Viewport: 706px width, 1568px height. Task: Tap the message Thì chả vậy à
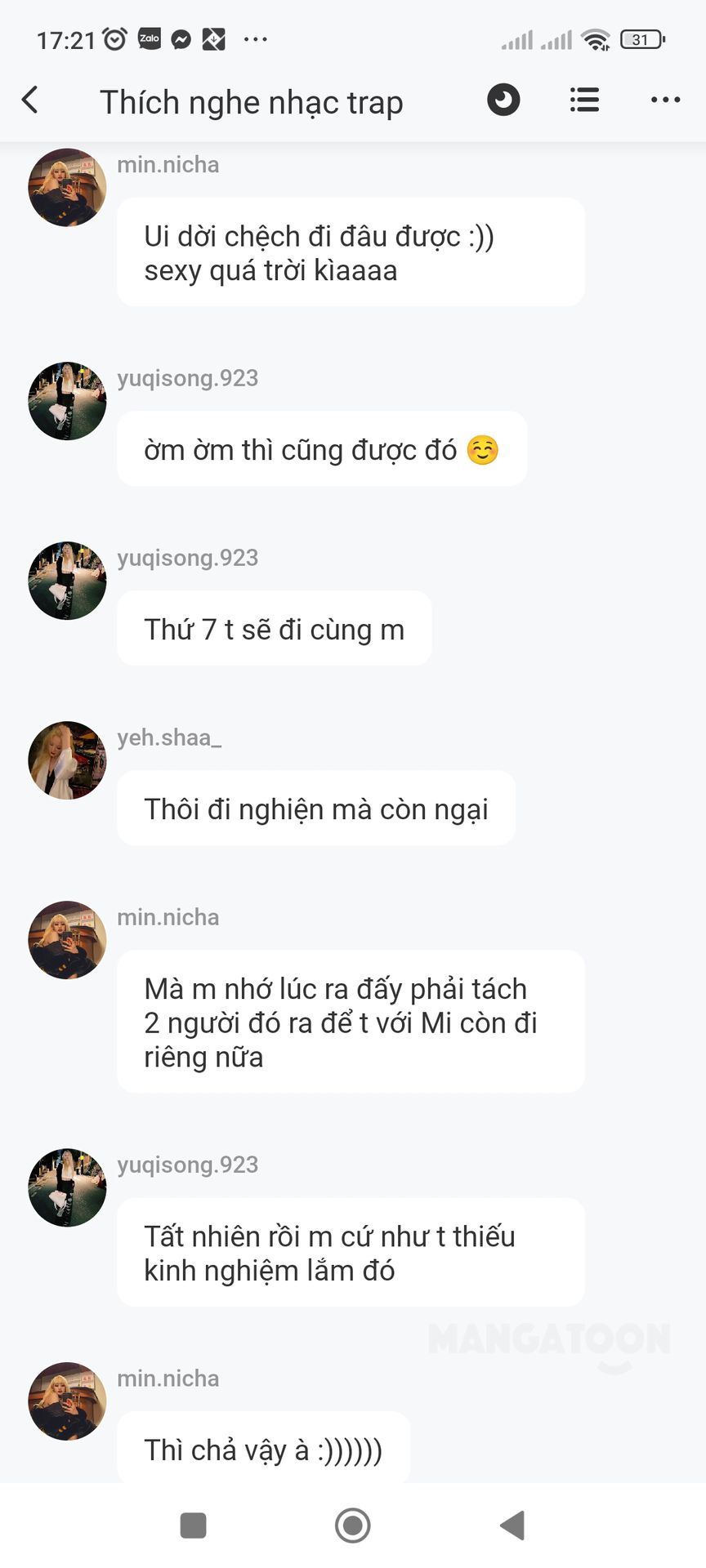pyautogui.click(x=263, y=1450)
